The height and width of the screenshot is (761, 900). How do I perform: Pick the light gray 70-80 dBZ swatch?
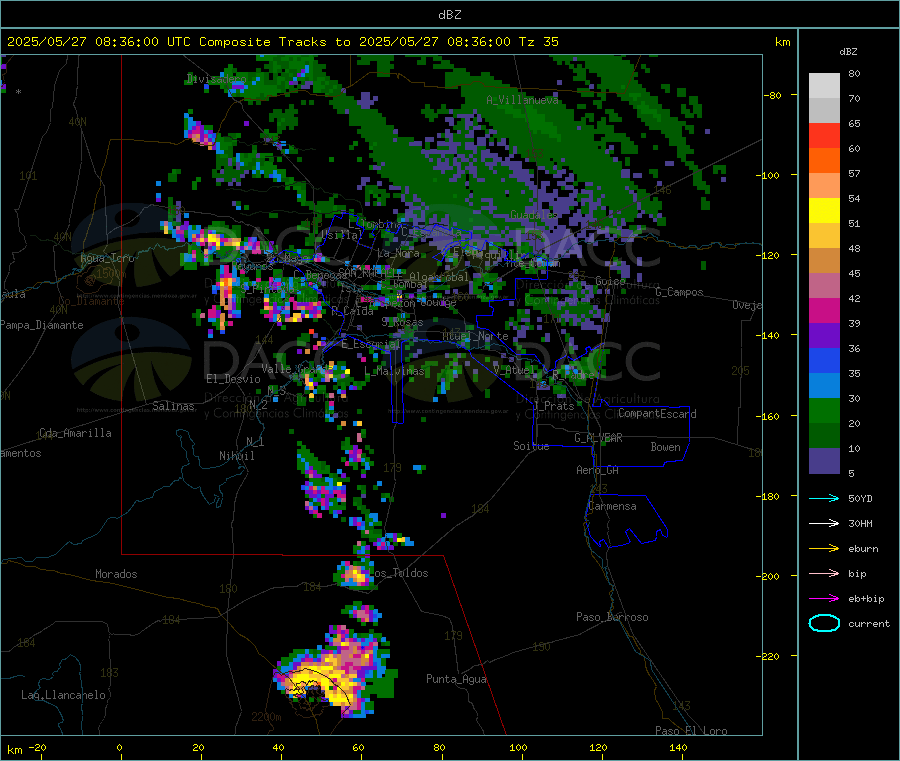pyautogui.click(x=824, y=86)
